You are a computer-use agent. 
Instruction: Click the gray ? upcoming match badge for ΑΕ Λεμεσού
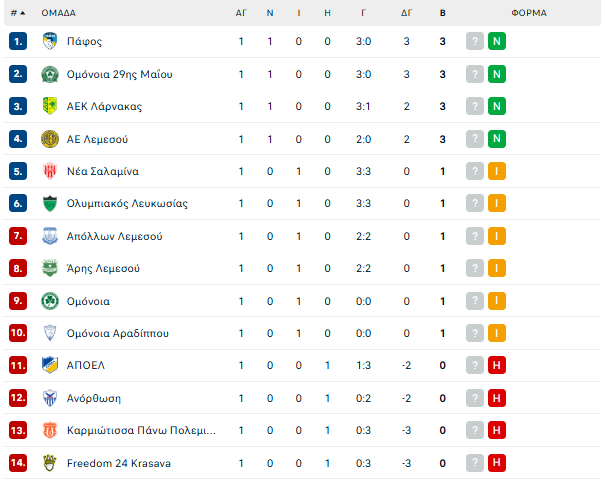click(475, 139)
